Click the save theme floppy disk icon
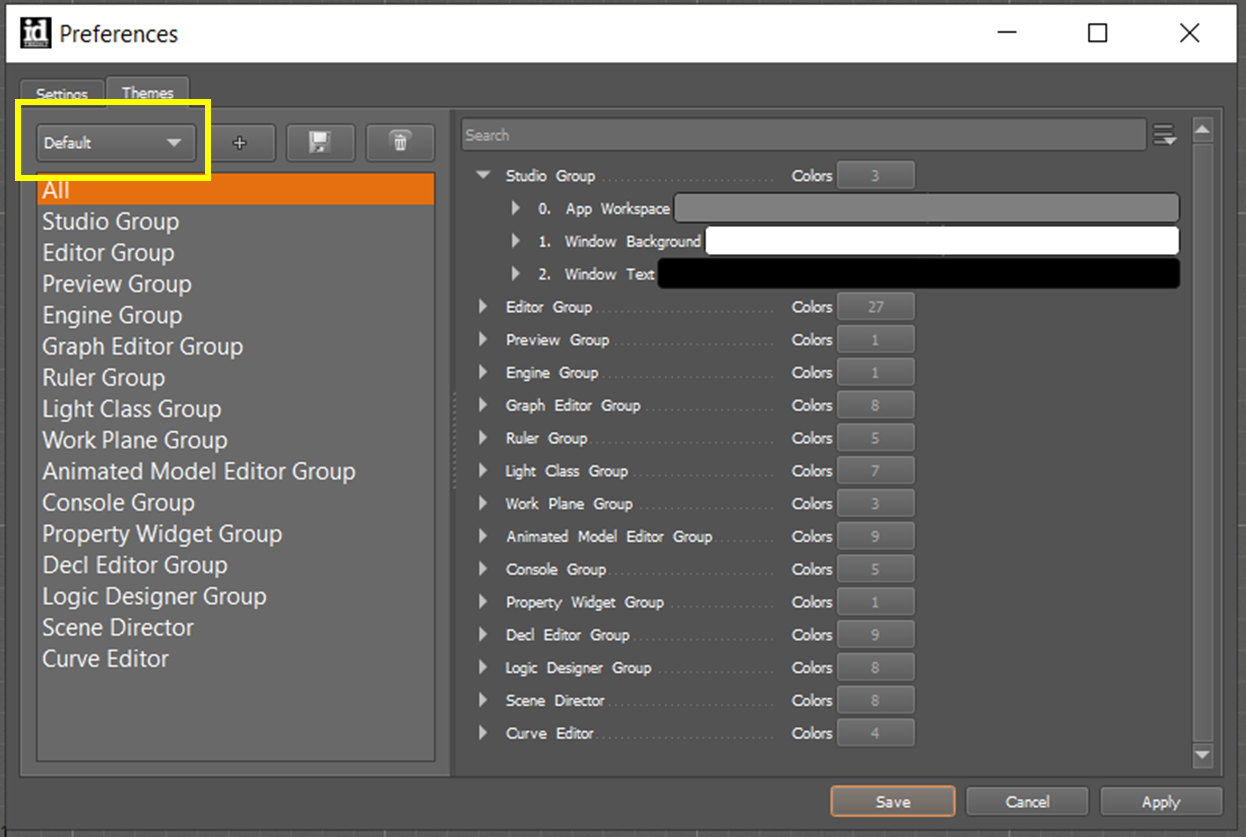 [320, 143]
